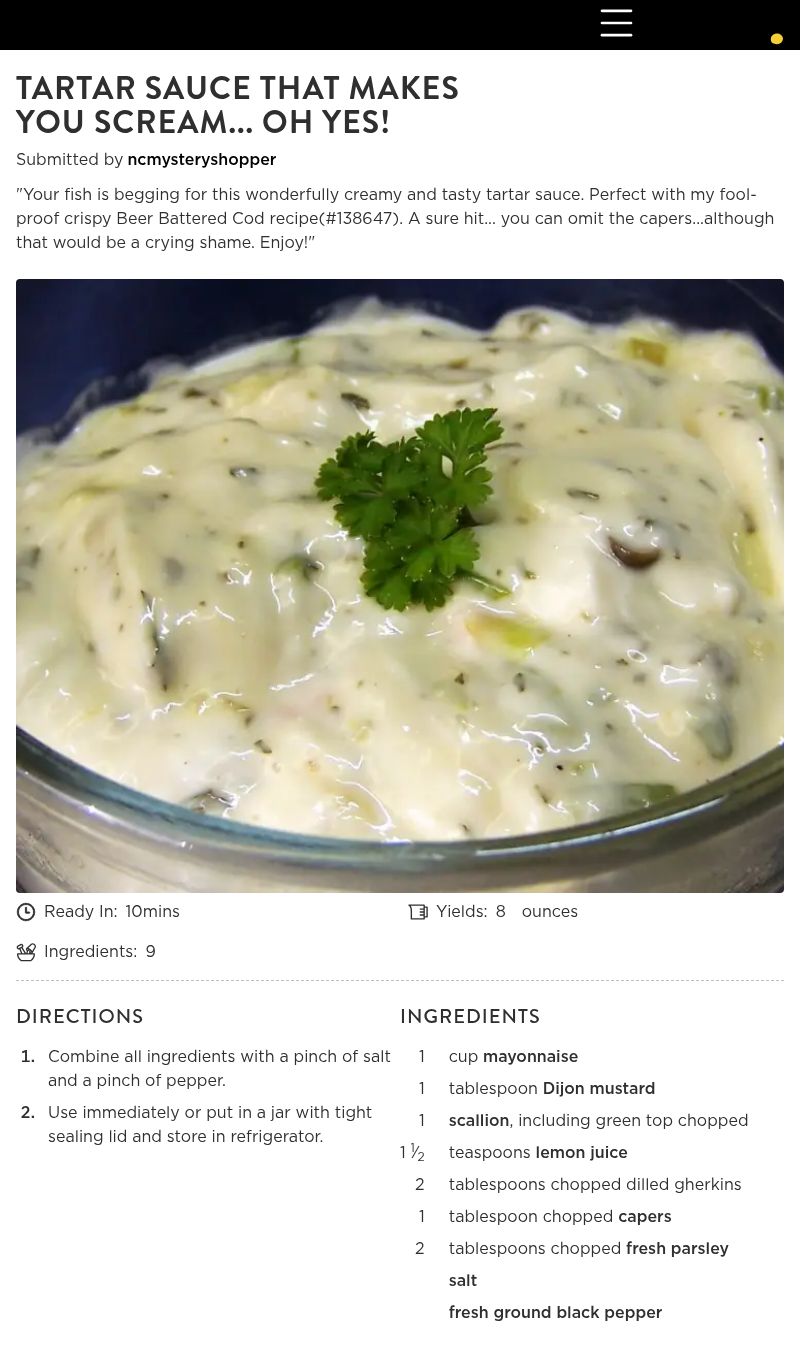This screenshot has height=1349, width=800.
Task: Click the INGREDIENTS section heading
Action: [x=470, y=1016]
